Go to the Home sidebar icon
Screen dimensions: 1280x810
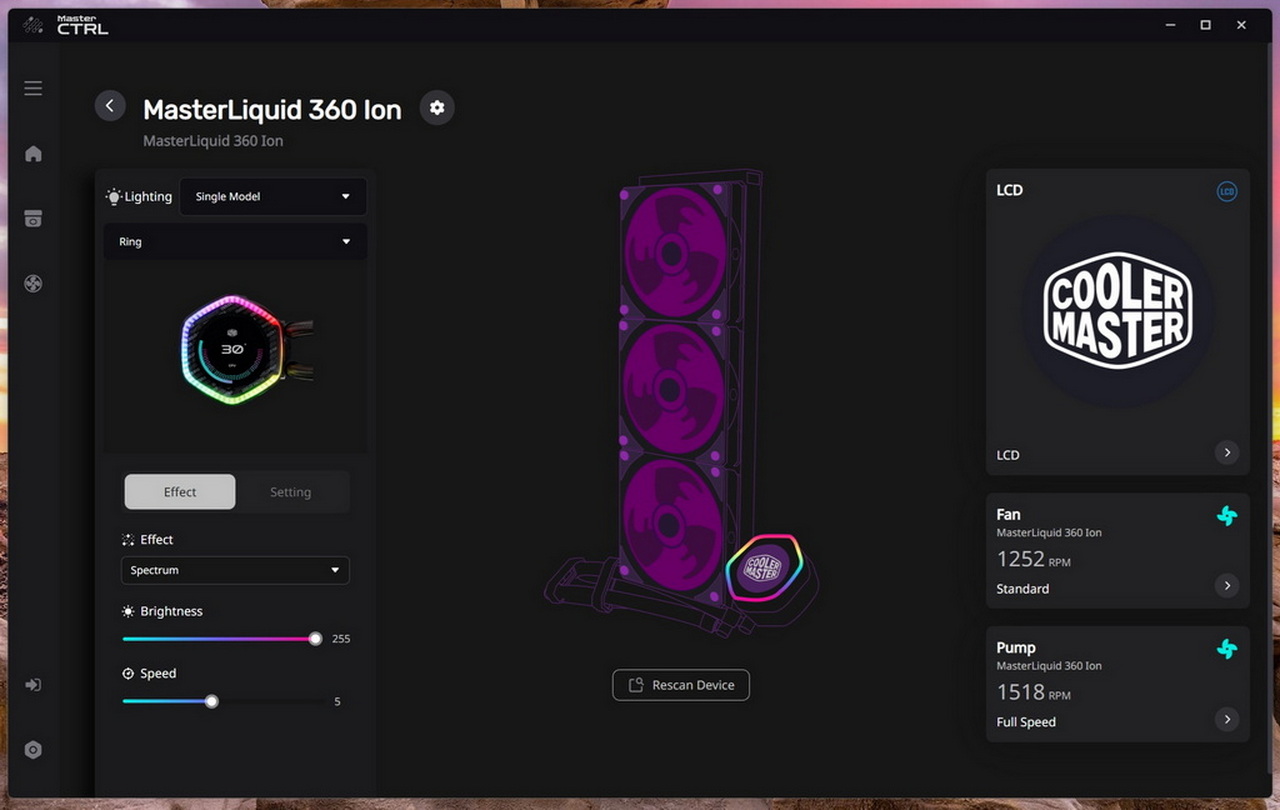point(33,153)
